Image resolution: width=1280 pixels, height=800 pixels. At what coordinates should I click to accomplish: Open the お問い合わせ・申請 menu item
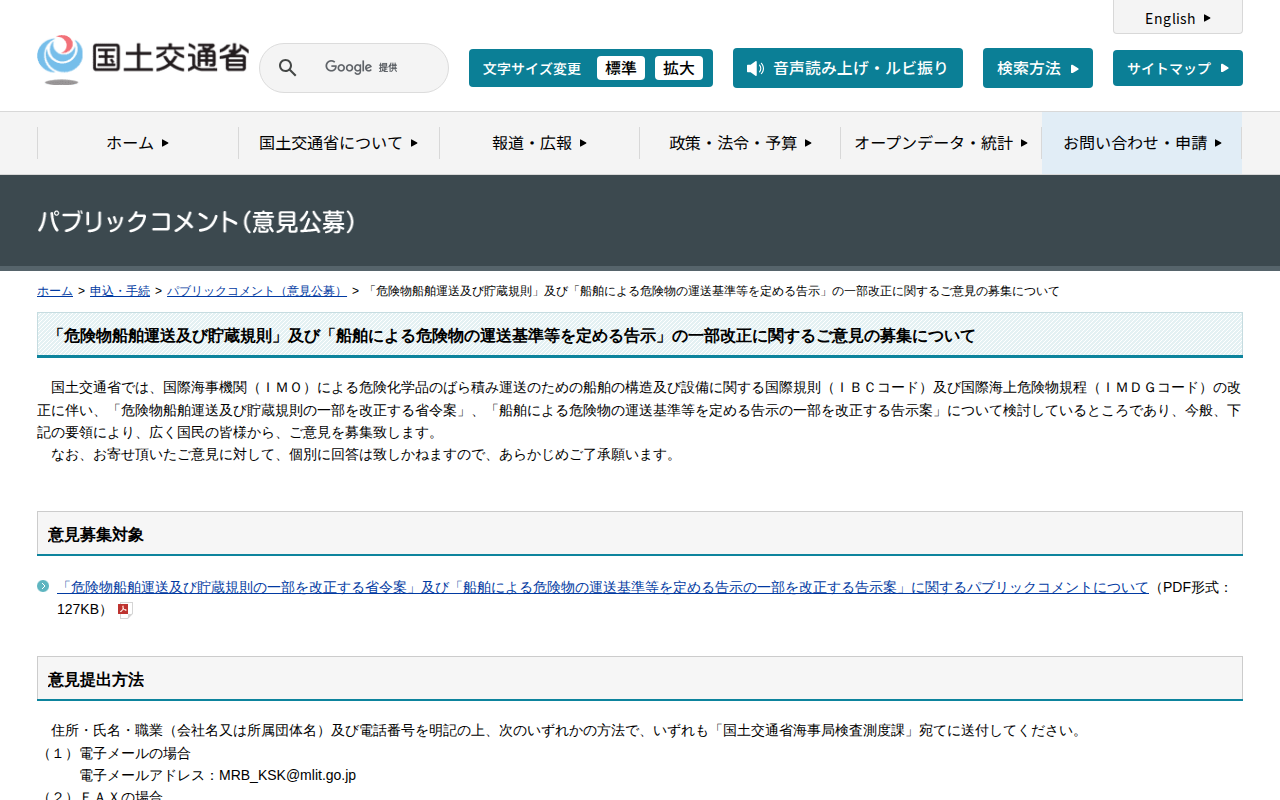tap(1142, 143)
